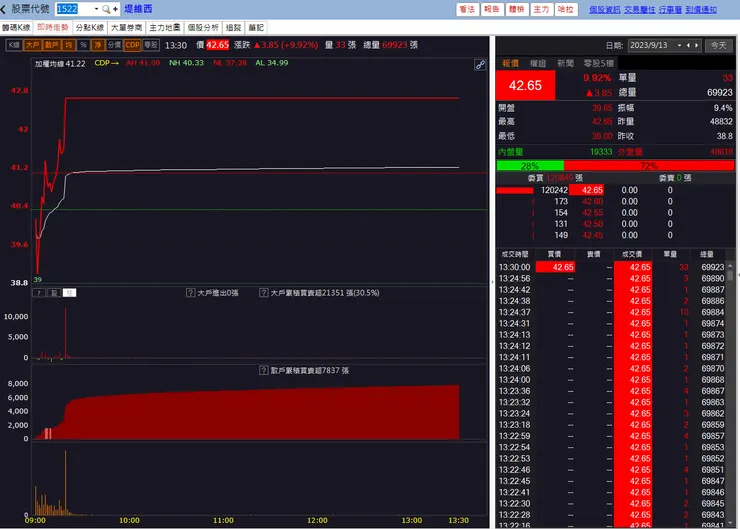The width and height of the screenshot is (740, 529).
Task: Click the stock name 堤維西
Action: click(x=138, y=9)
